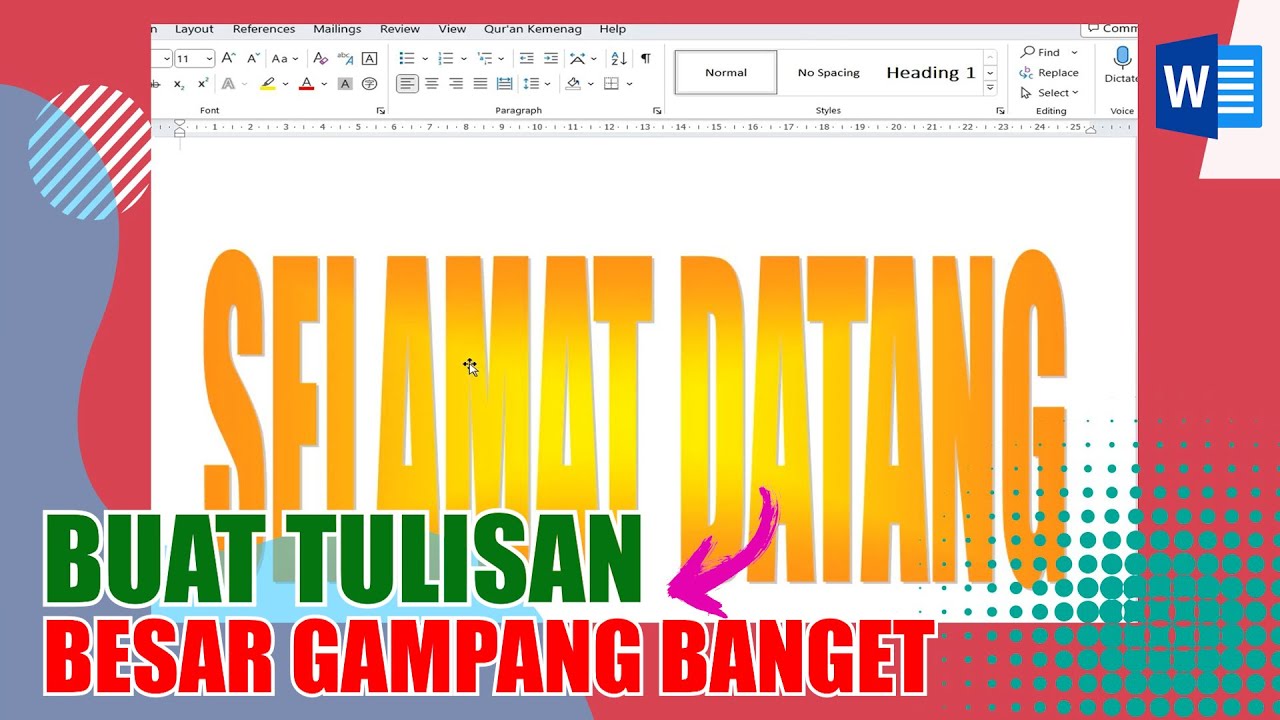Open the font size dropdown
Viewport: 1280px width, 720px height.
[208, 58]
